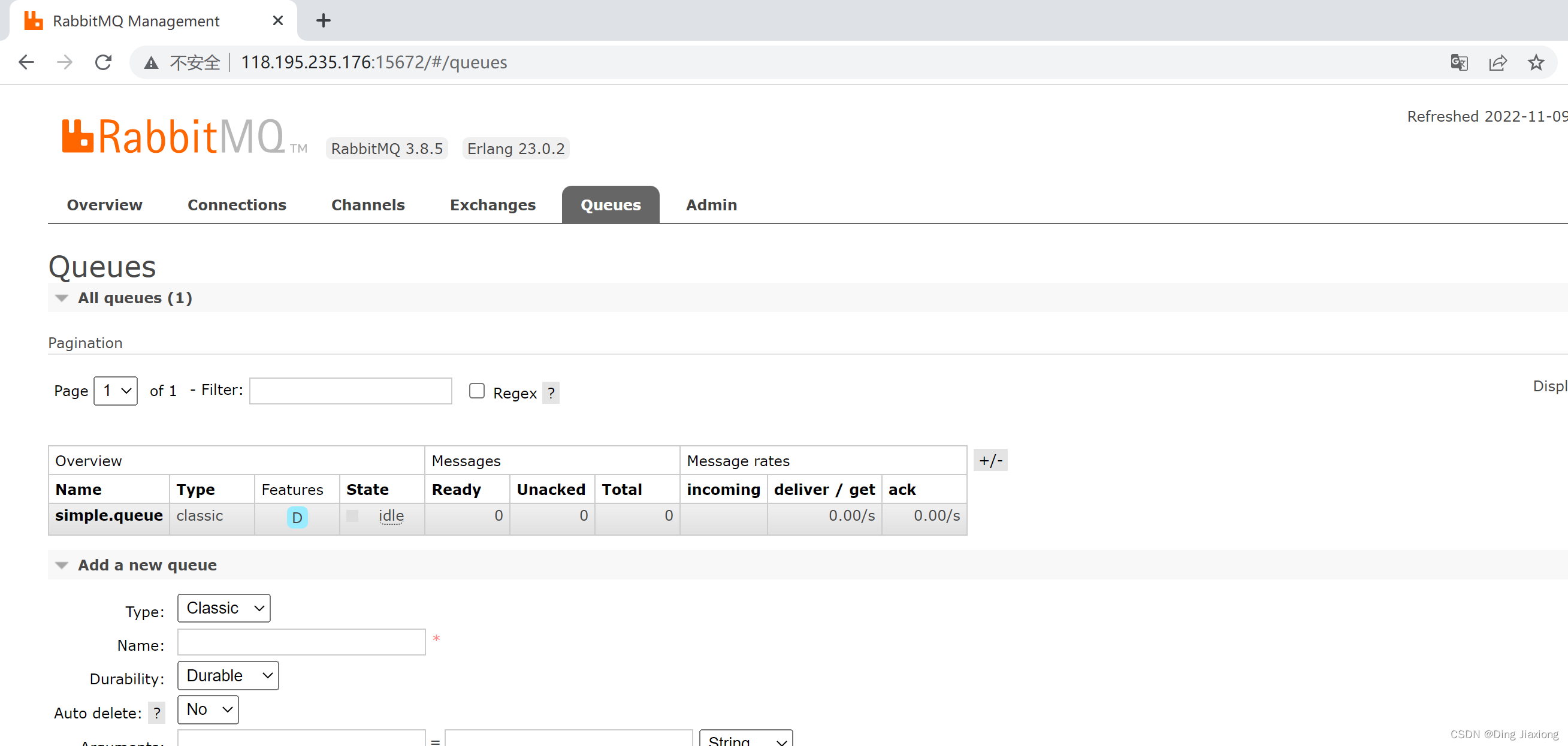
Task: Sort table by deliver / get column
Action: click(x=824, y=490)
